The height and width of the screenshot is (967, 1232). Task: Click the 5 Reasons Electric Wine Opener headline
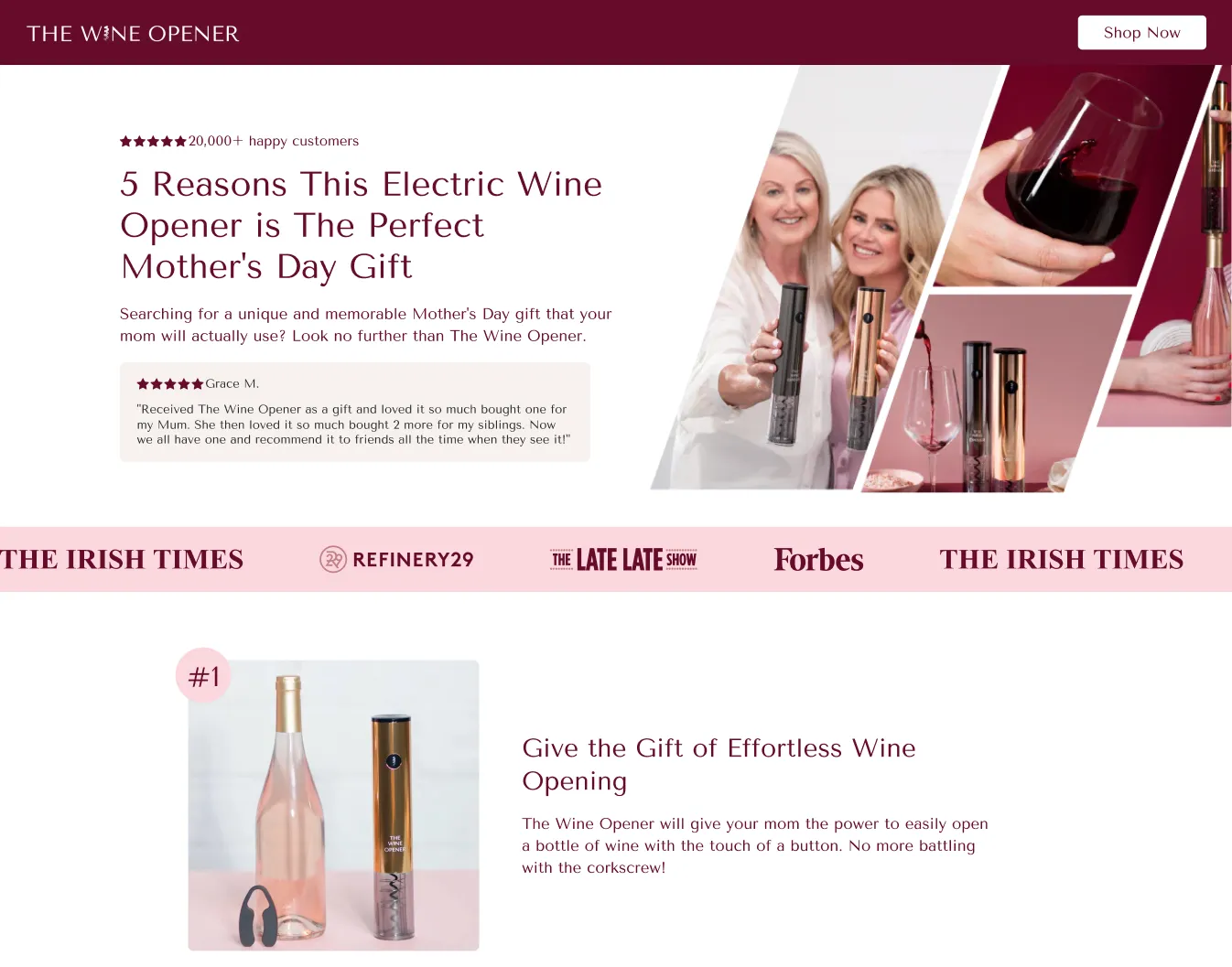[x=361, y=225]
